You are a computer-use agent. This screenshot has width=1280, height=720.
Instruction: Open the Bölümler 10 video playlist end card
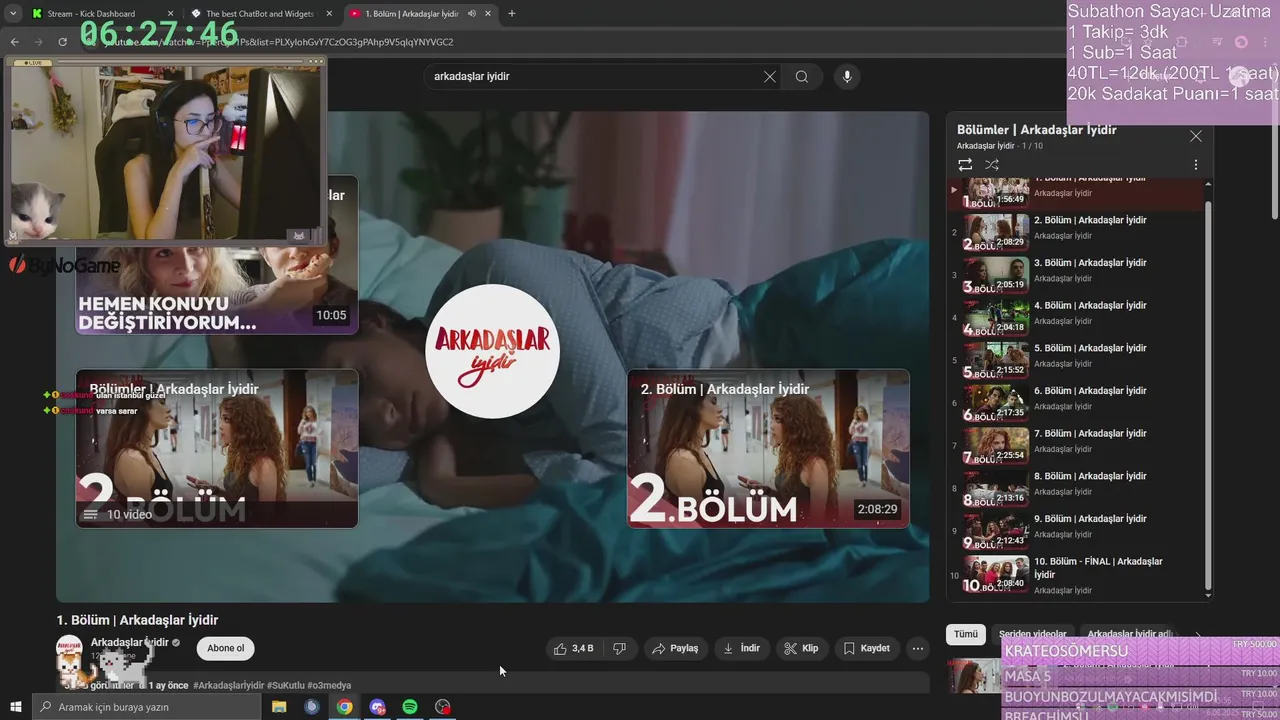(x=217, y=448)
